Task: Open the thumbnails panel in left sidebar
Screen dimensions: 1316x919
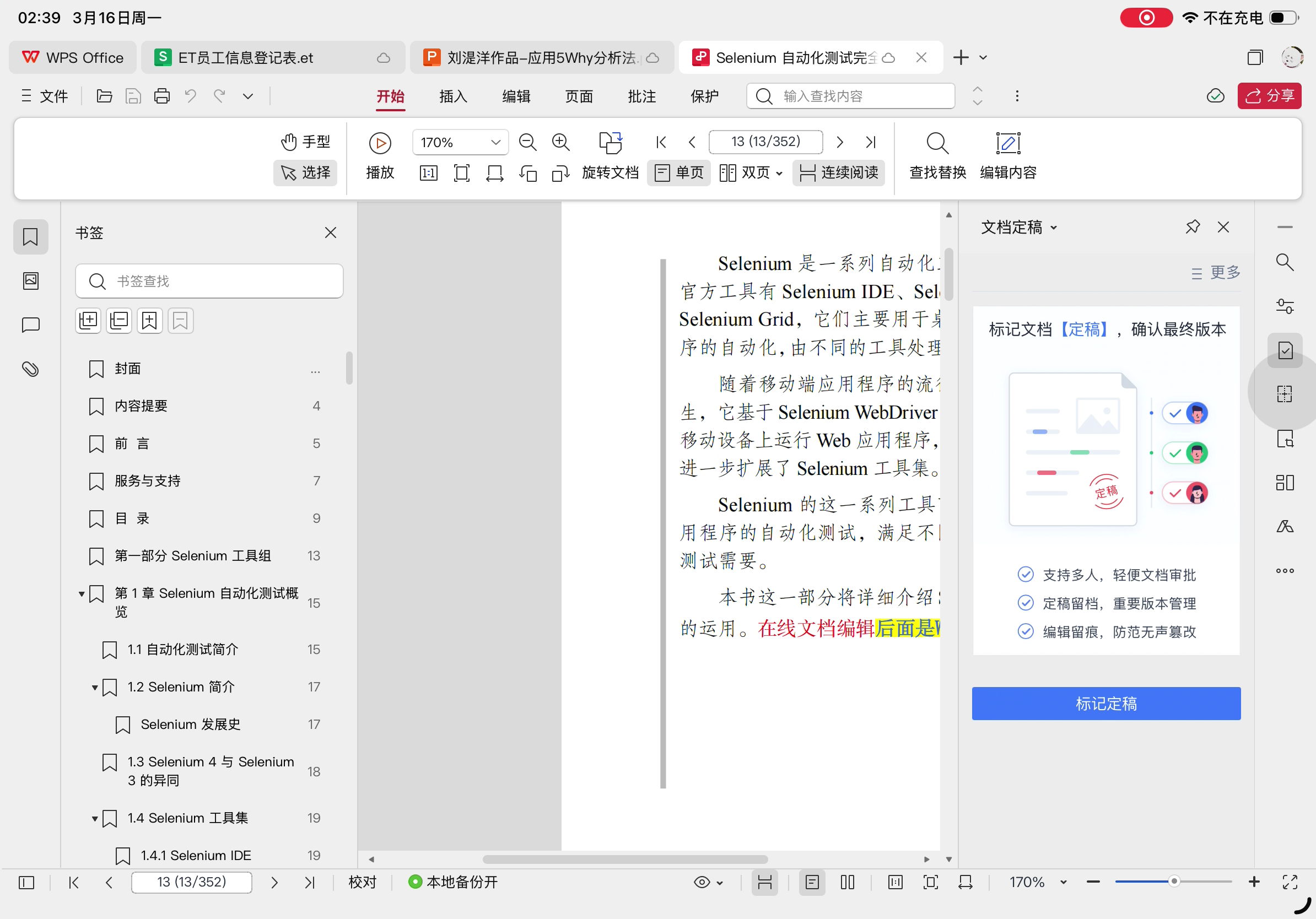Action: point(30,281)
